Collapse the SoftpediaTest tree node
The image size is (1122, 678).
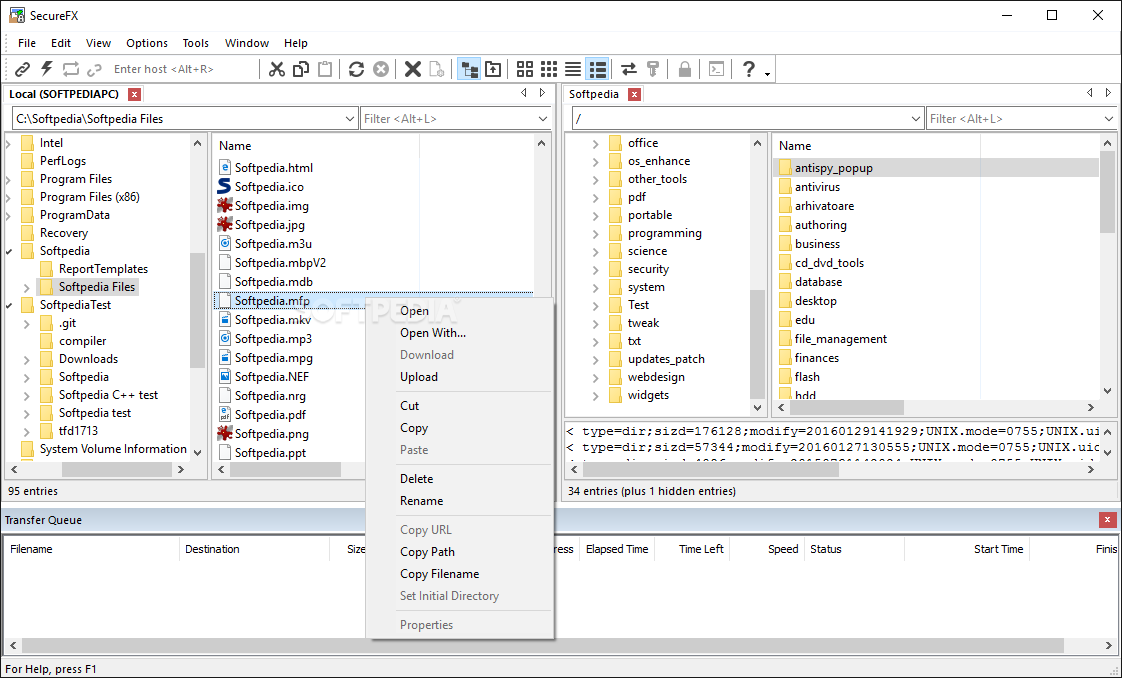pos(9,305)
